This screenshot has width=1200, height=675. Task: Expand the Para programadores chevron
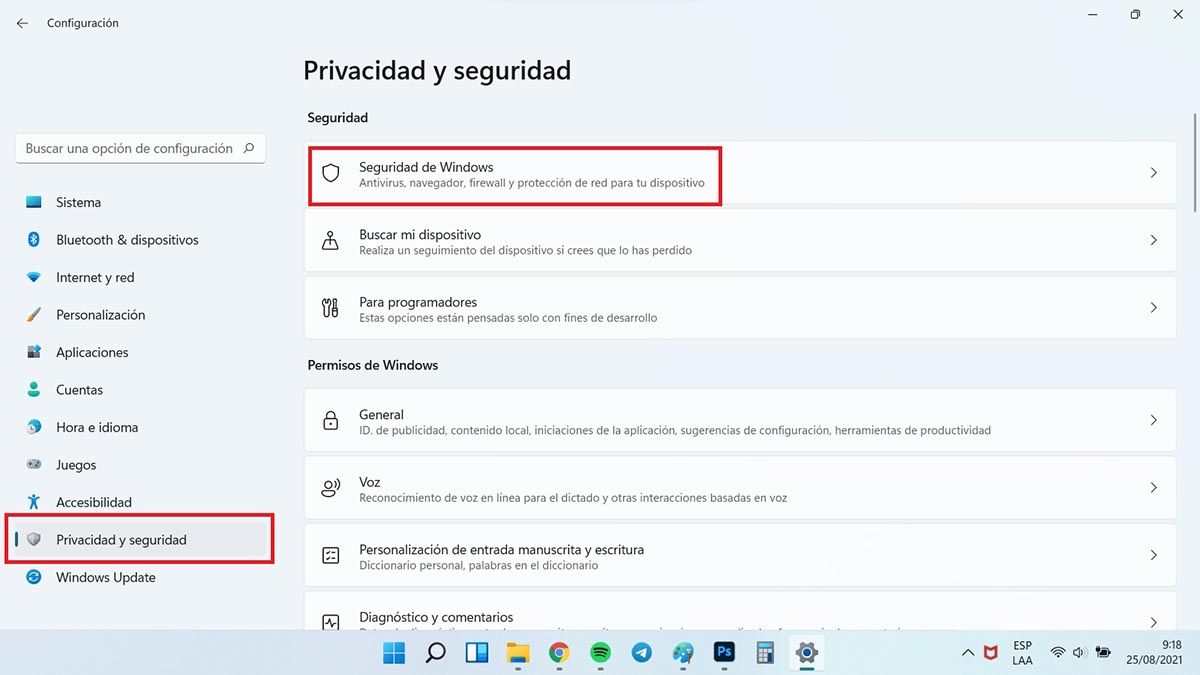(x=1153, y=308)
